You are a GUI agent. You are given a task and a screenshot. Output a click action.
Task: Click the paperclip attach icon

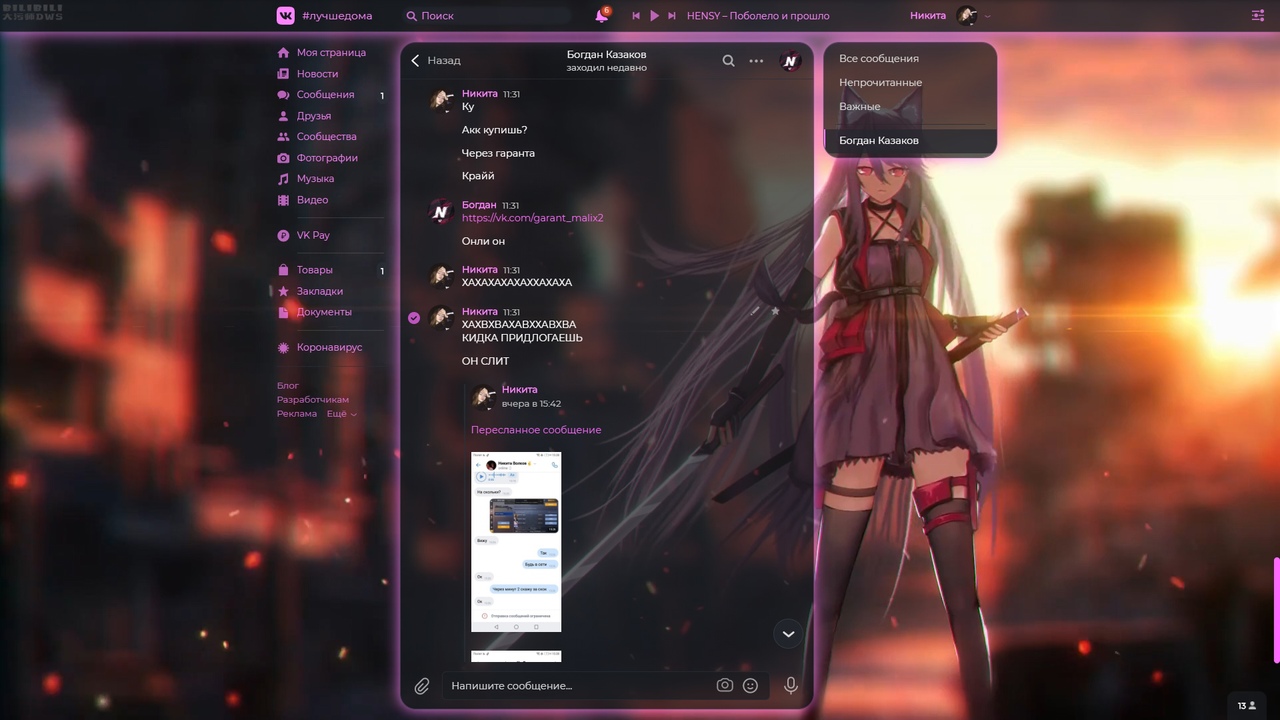tap(422, 686)
